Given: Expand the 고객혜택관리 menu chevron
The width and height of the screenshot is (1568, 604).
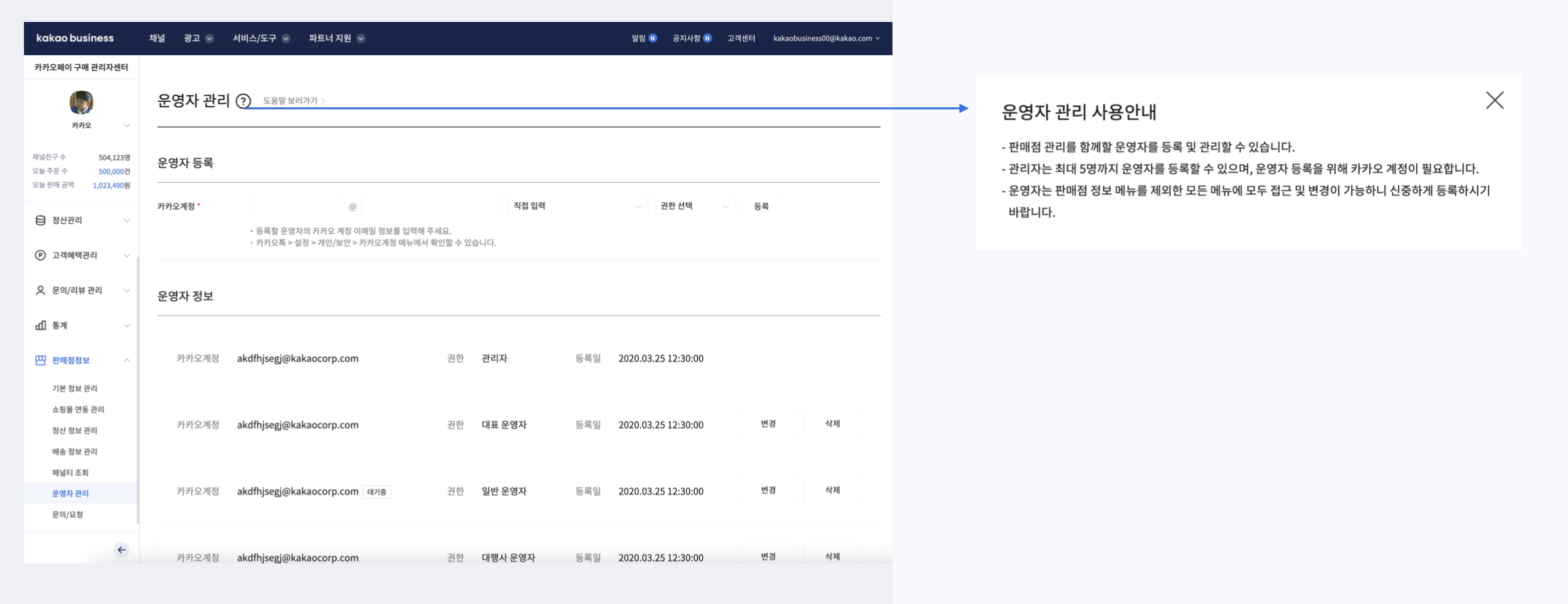Looking at the screenshot, I should 126,255.
